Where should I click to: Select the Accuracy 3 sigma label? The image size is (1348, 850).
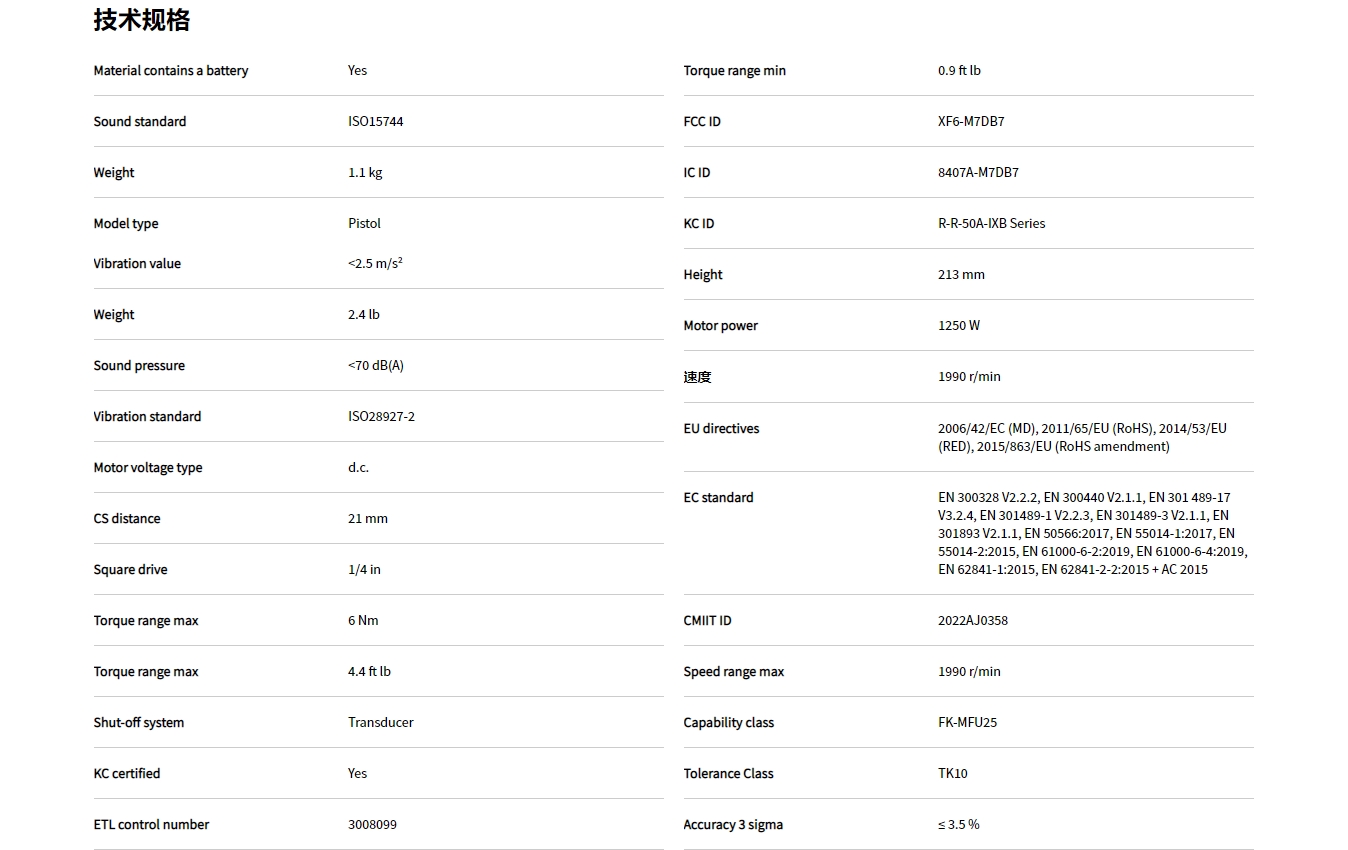click(x=733, y=825)
